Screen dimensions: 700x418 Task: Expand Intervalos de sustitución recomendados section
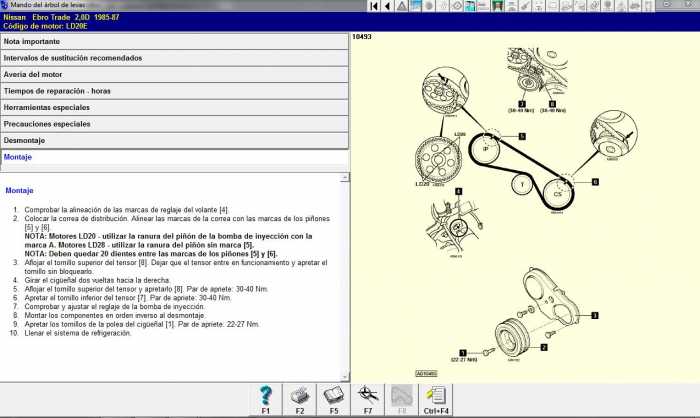pos(174,58)
